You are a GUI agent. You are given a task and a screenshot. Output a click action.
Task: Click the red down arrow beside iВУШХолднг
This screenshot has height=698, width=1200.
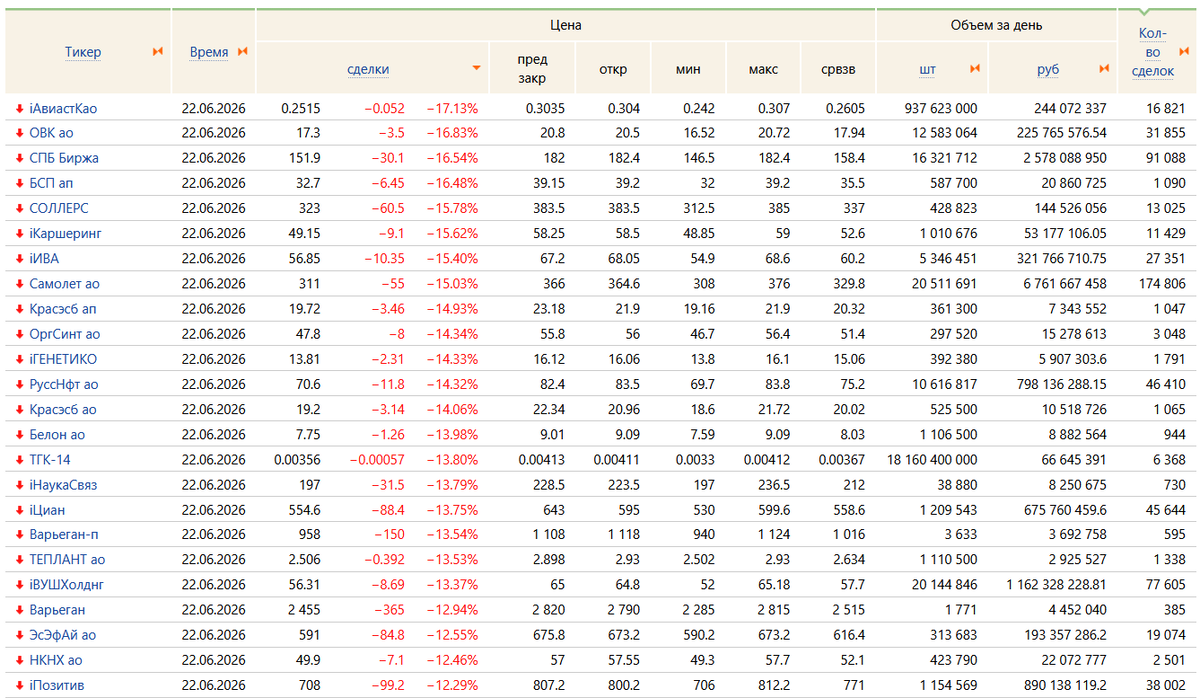[18, 585]
